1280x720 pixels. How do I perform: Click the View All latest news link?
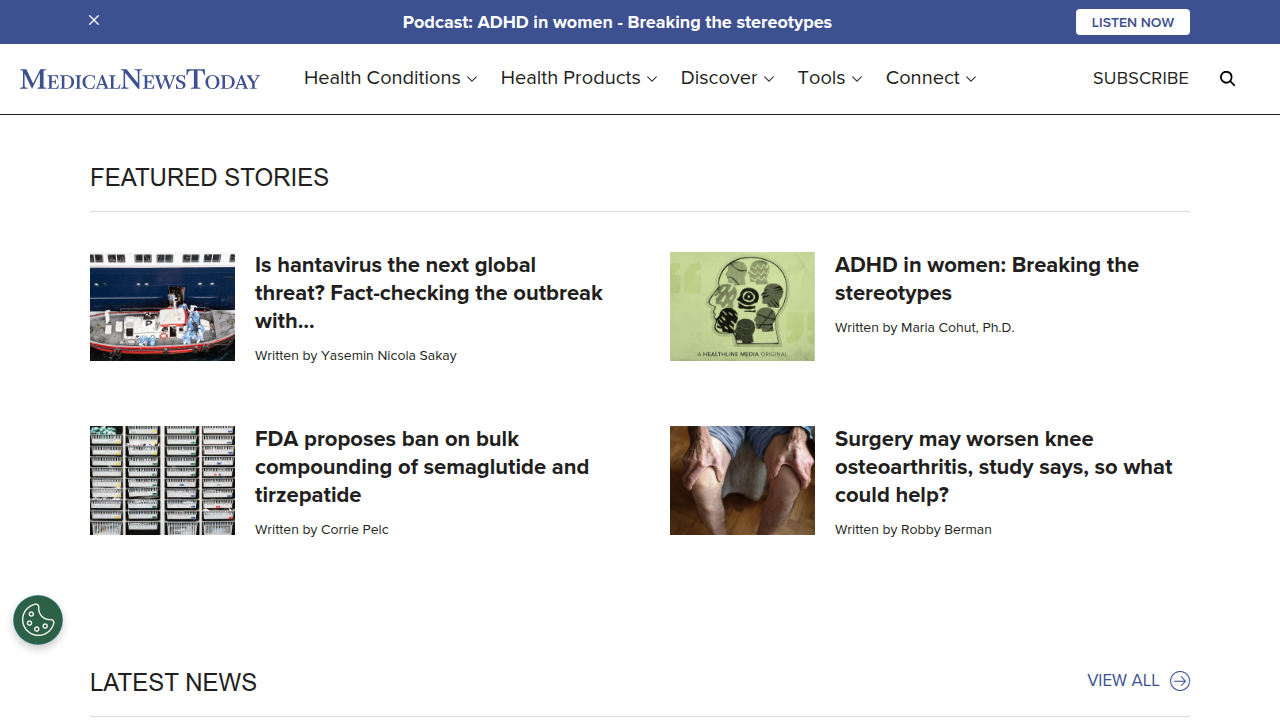tap(1139, 681)
